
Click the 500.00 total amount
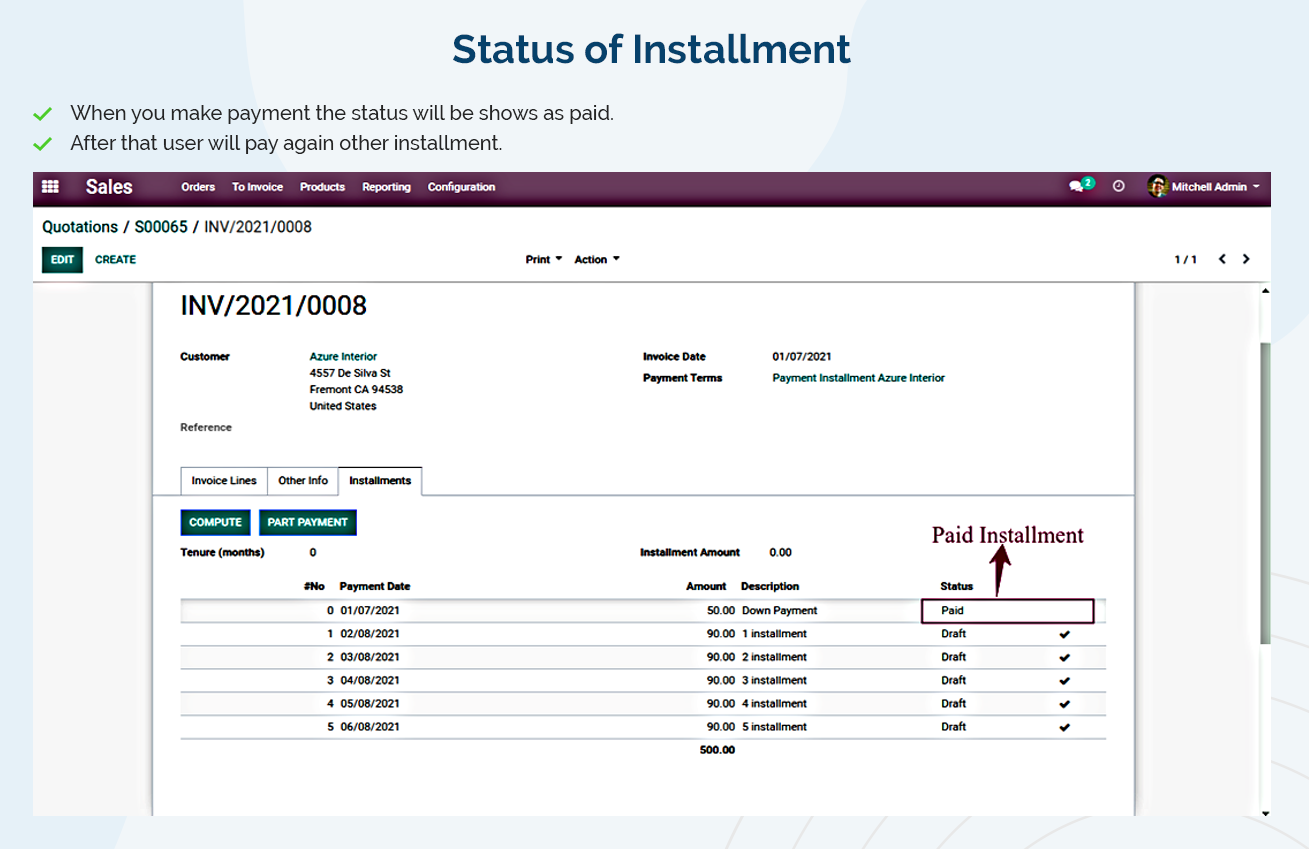pyautogui.click(x=717, y=750)
